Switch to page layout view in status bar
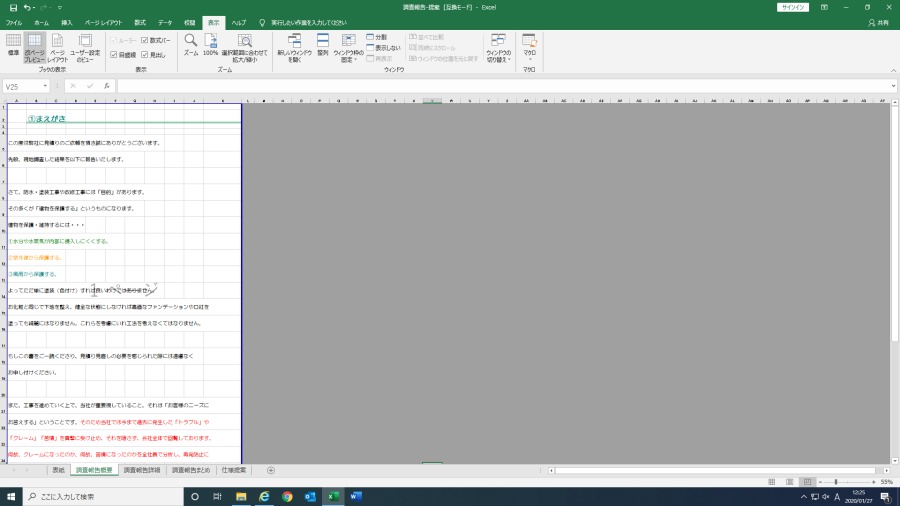Screen dimensions: 900x506 coord(790,482)
